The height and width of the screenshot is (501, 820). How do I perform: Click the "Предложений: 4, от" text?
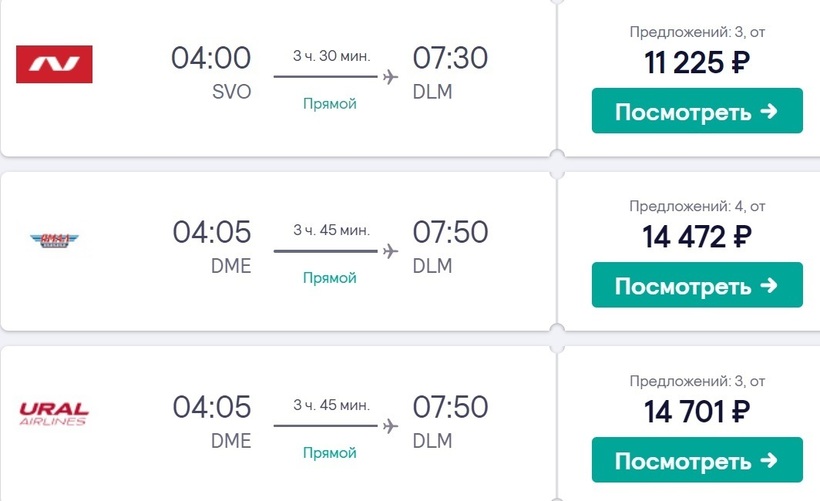(697, 206)
